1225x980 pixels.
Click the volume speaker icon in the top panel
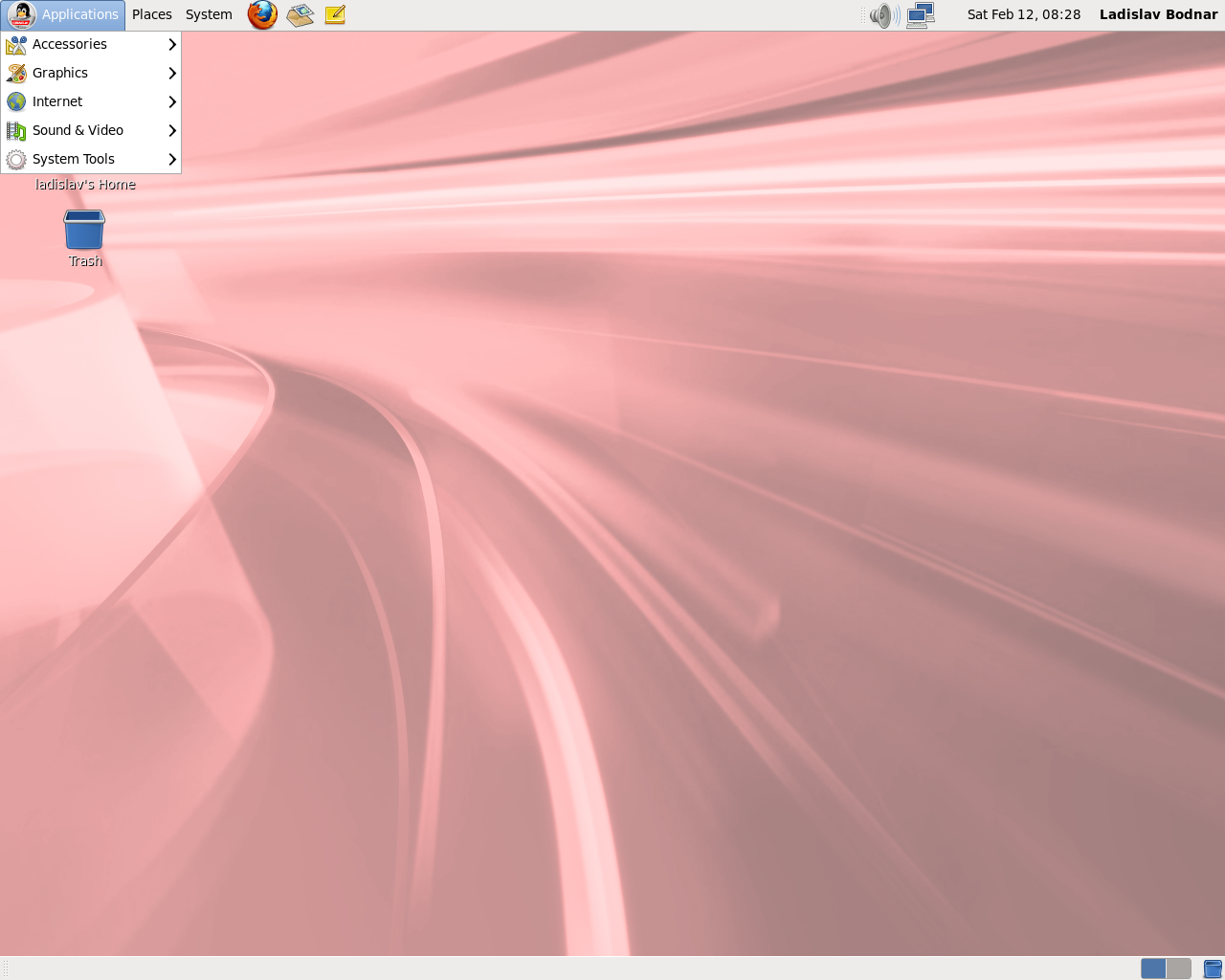click(x=884, y=15)
